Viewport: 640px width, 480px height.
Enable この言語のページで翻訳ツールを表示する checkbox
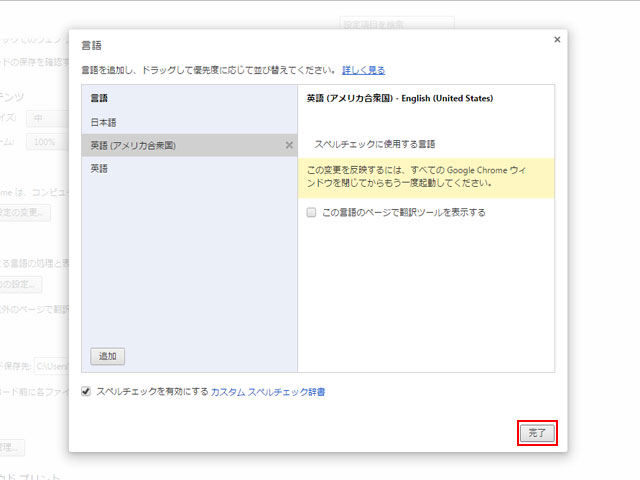pyautogui.click(x=312, y=212)
